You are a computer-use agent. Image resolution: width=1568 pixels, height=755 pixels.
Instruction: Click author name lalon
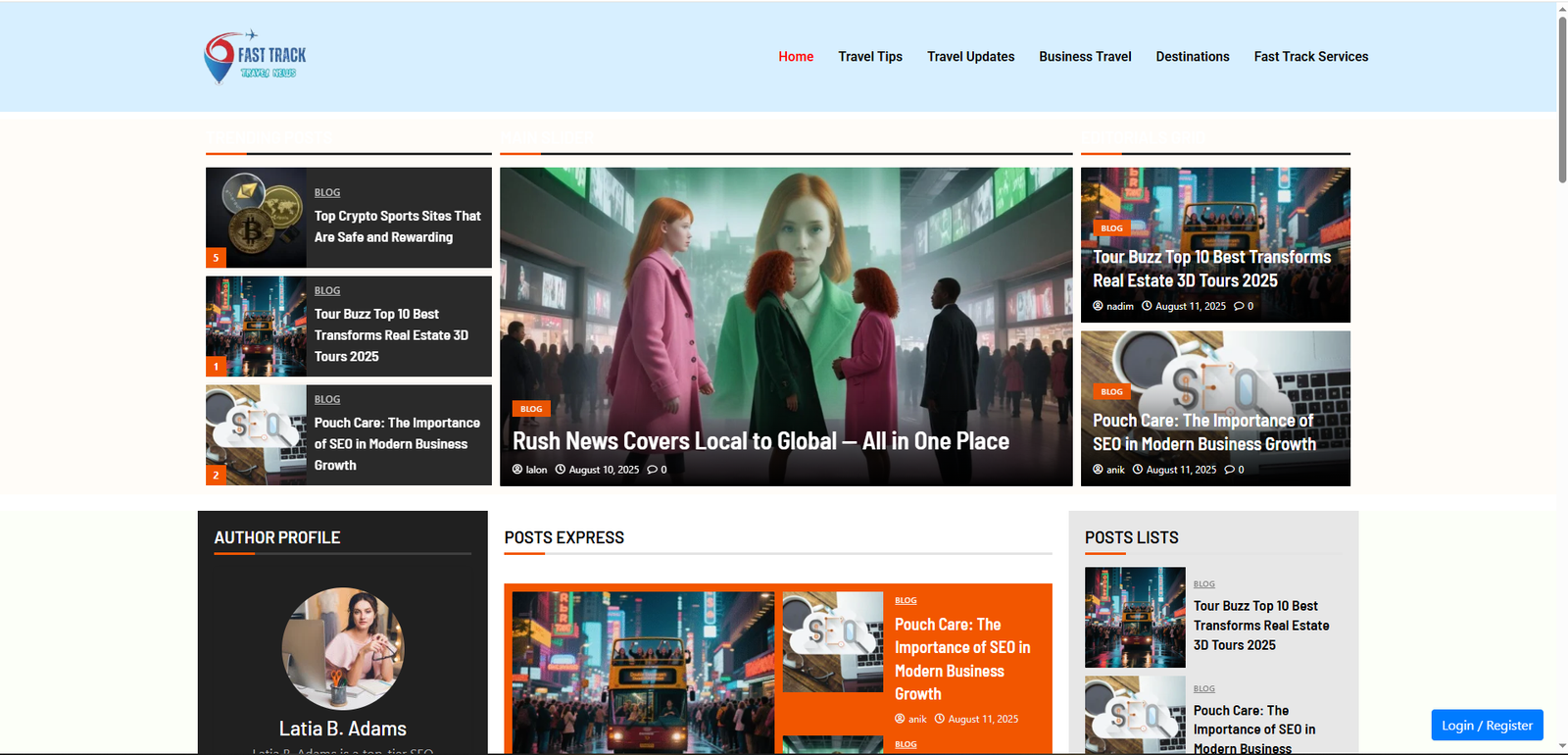tap(537, 470)
